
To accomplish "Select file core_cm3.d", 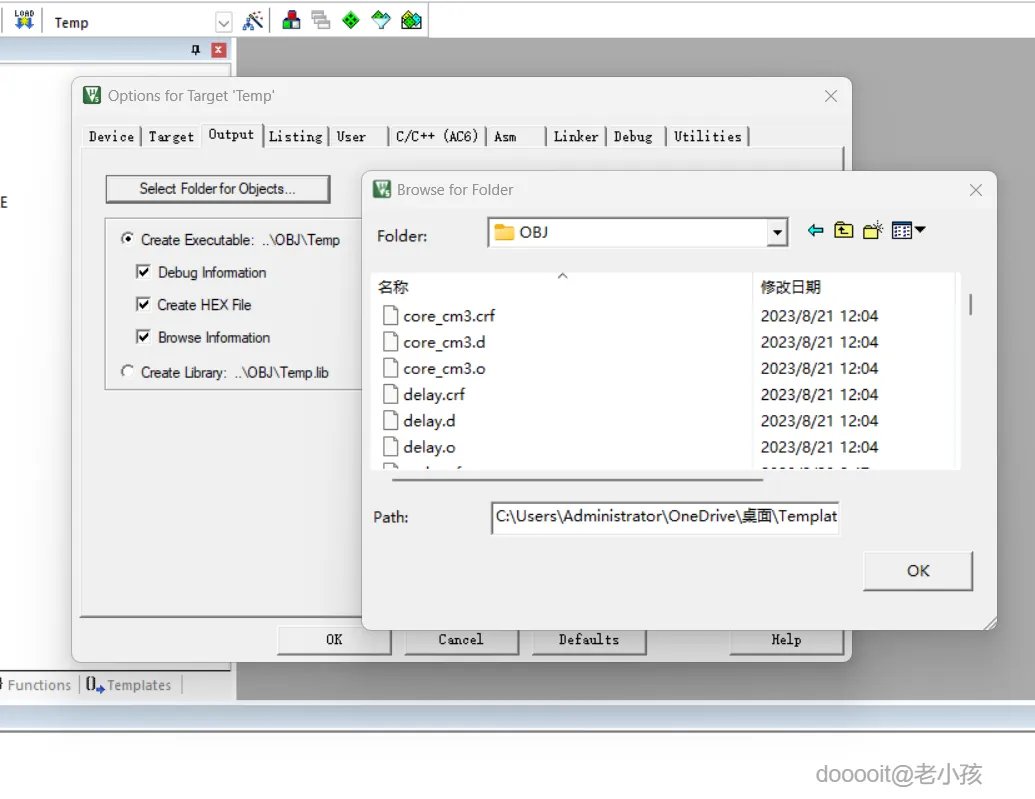I will click(444, 343).
